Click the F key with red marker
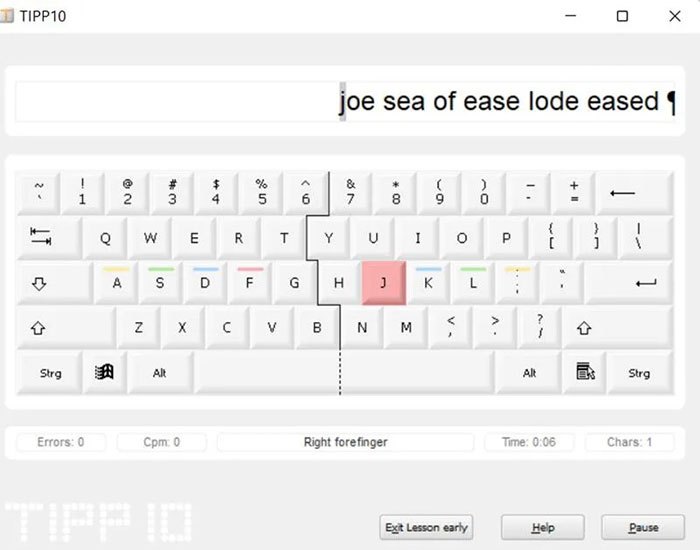Screen dimensions: 700x550 [250, 283]
